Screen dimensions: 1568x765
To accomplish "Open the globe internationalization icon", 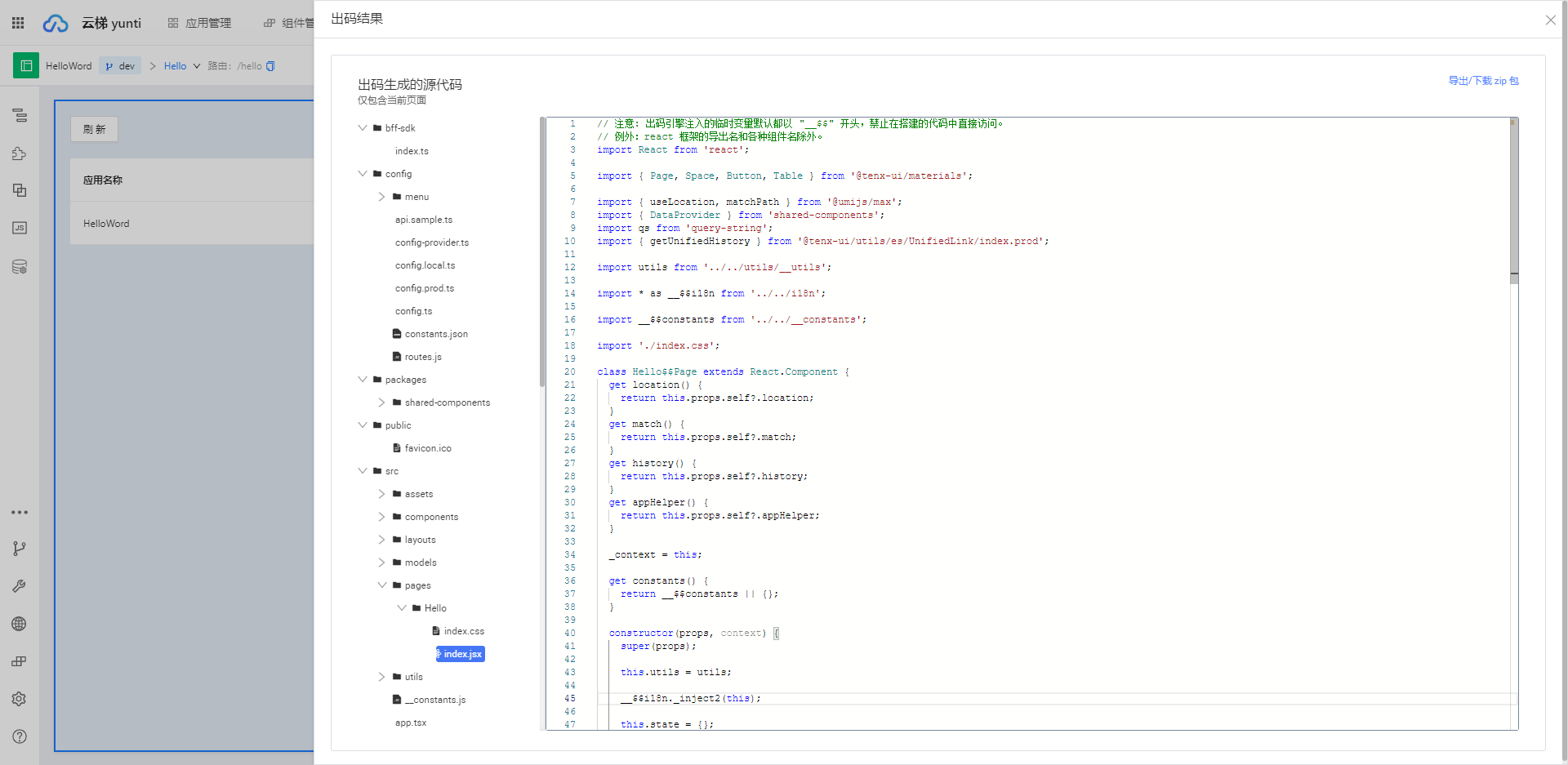I will pyautogui.click(x=20, y=624).
